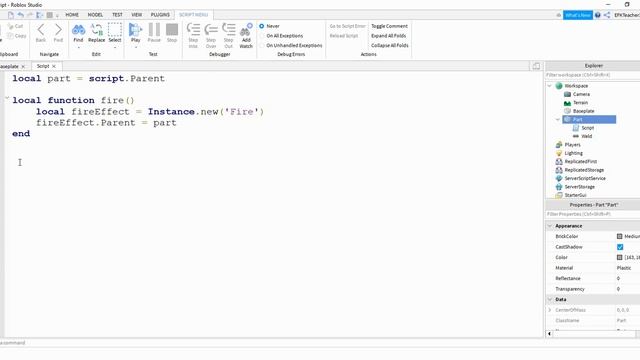Close the Script document tab

pos(54,66)
